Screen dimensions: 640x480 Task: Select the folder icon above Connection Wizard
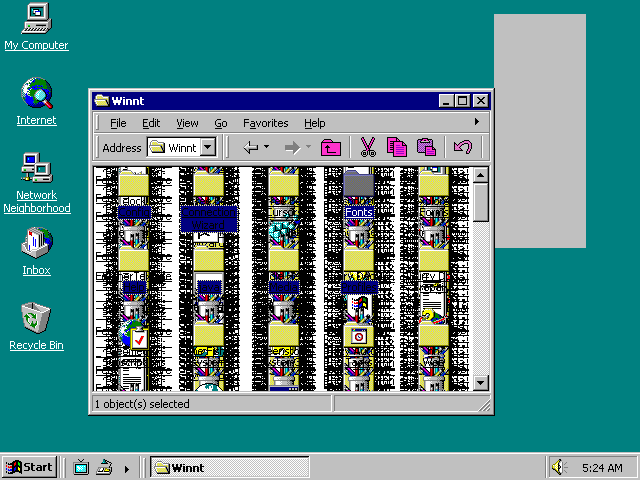click(209, 183)
